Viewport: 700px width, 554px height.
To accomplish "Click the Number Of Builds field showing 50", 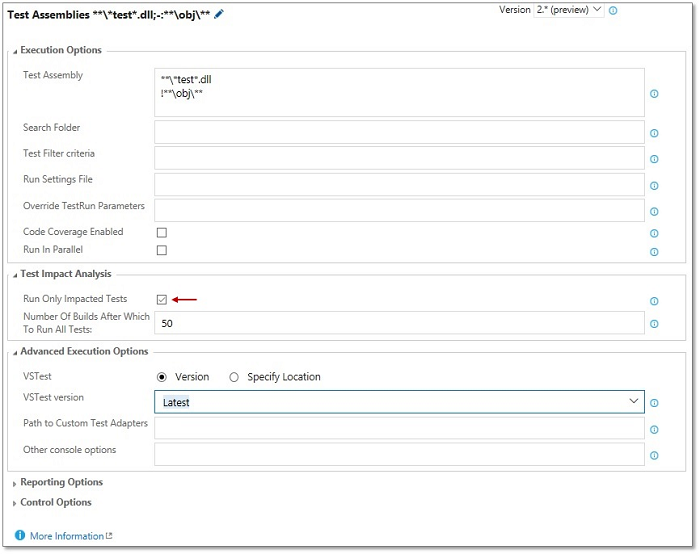I will (x=399, y=323).
